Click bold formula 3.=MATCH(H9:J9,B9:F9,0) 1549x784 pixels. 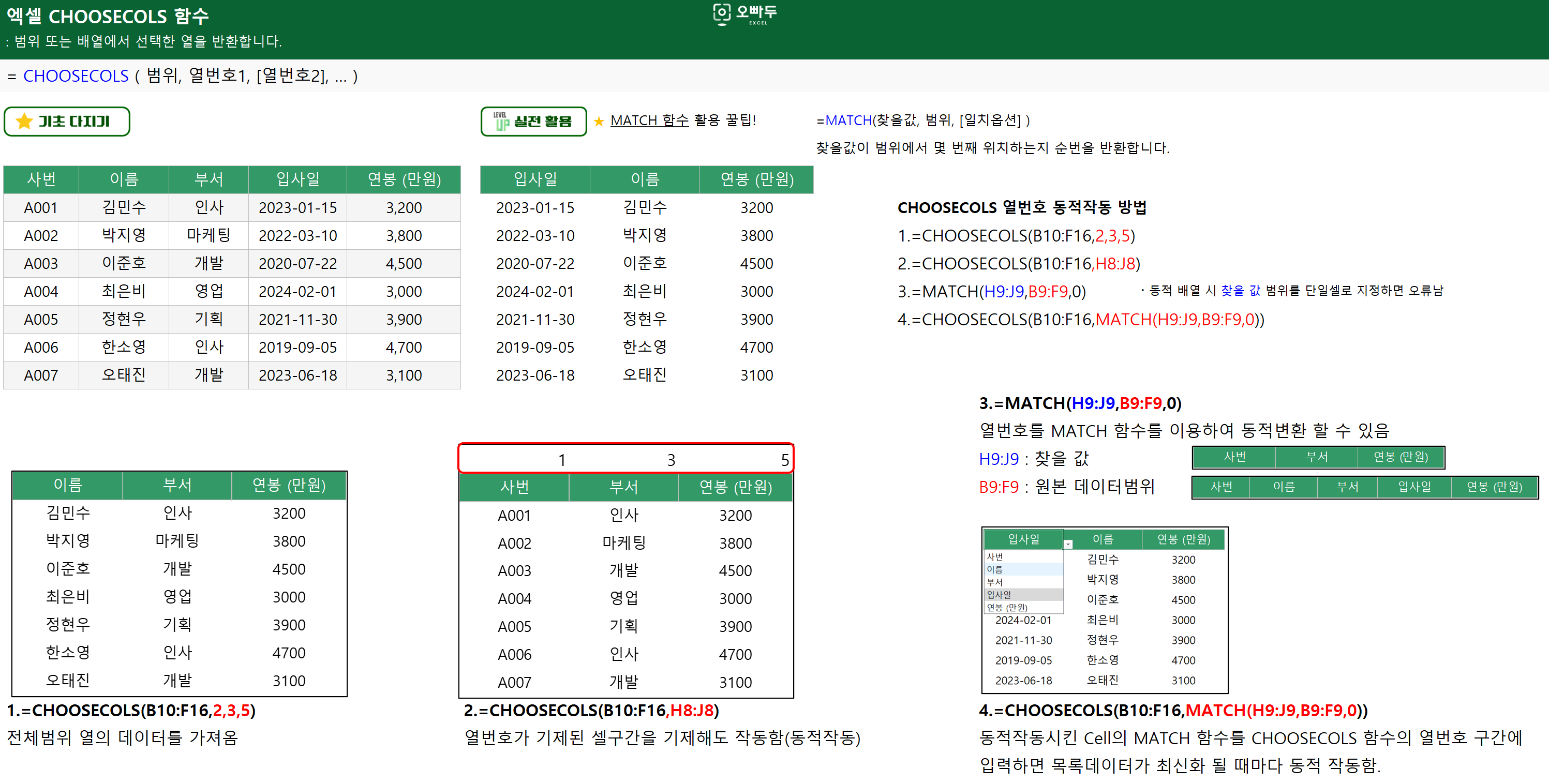[x=1080, y=403]
